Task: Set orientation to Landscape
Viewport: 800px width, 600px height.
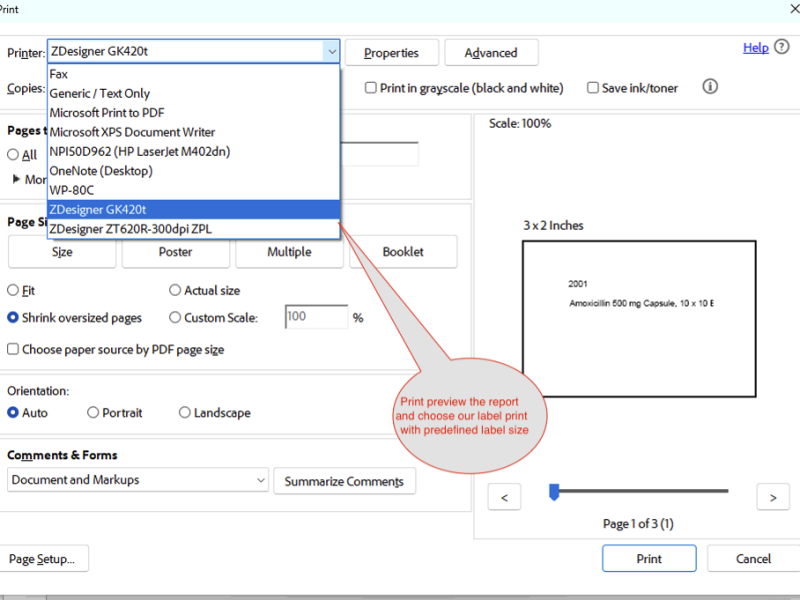Action: click(185, 412)
